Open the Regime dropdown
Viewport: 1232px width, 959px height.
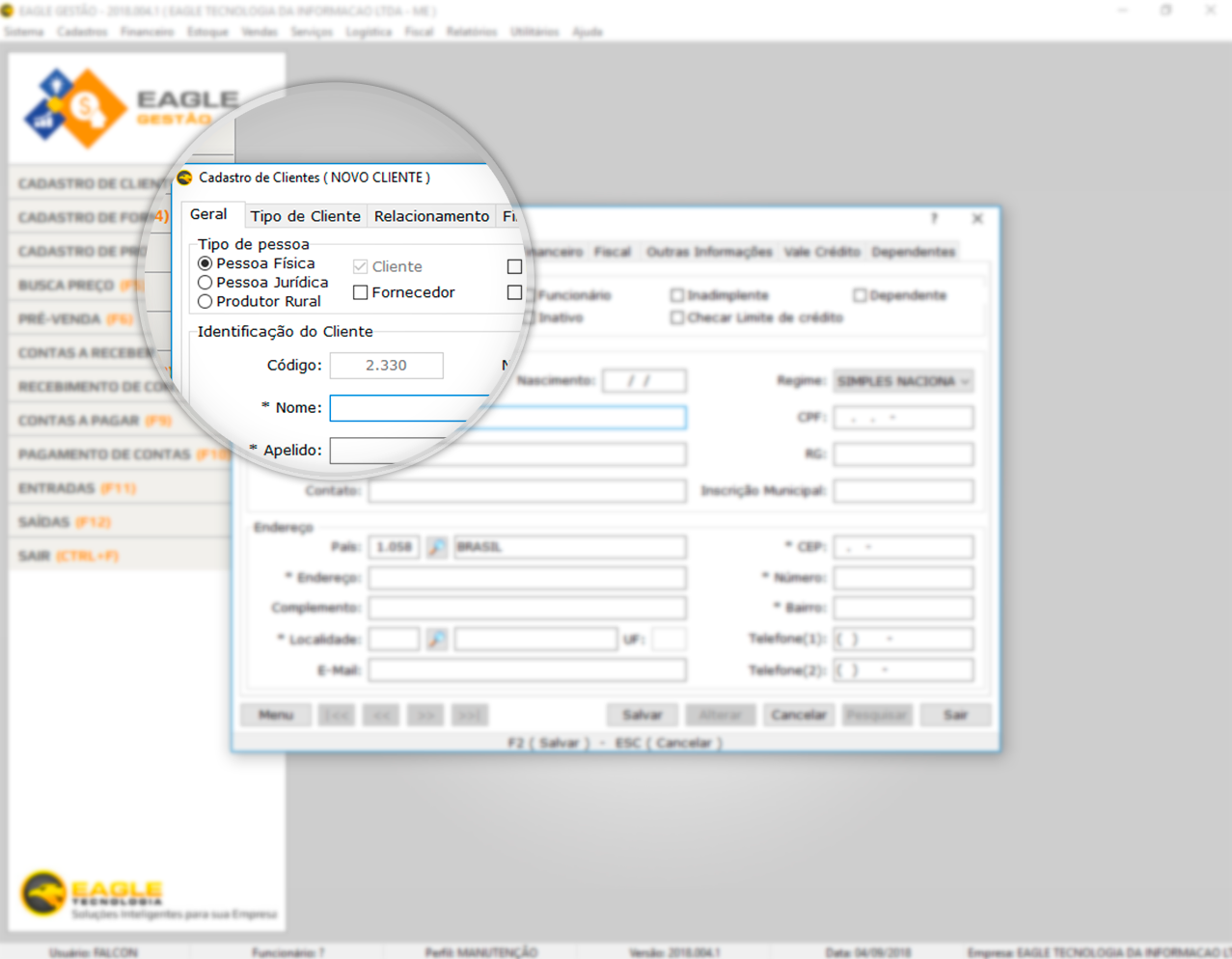903,381
